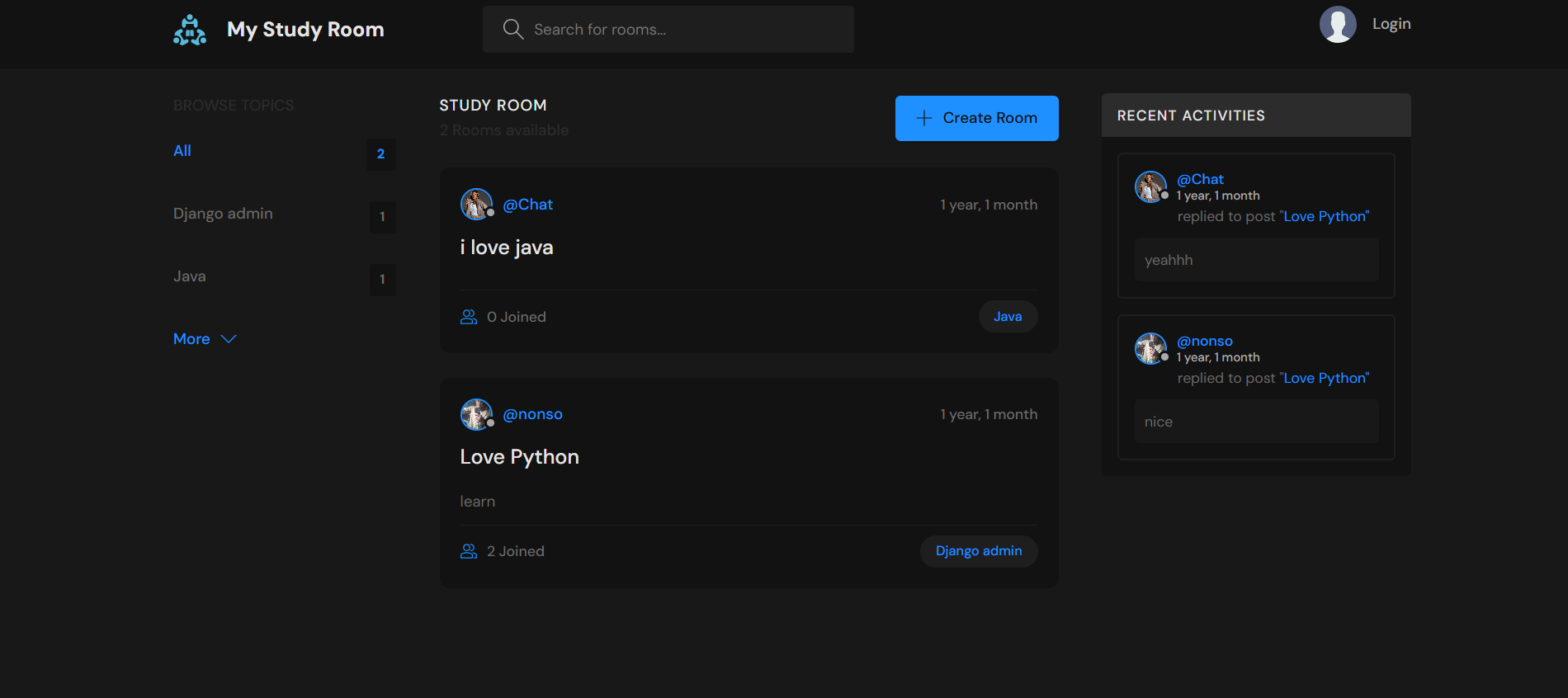Click the people icon beside 2 Joined
1568x698 pixels.
click(469, 551)
